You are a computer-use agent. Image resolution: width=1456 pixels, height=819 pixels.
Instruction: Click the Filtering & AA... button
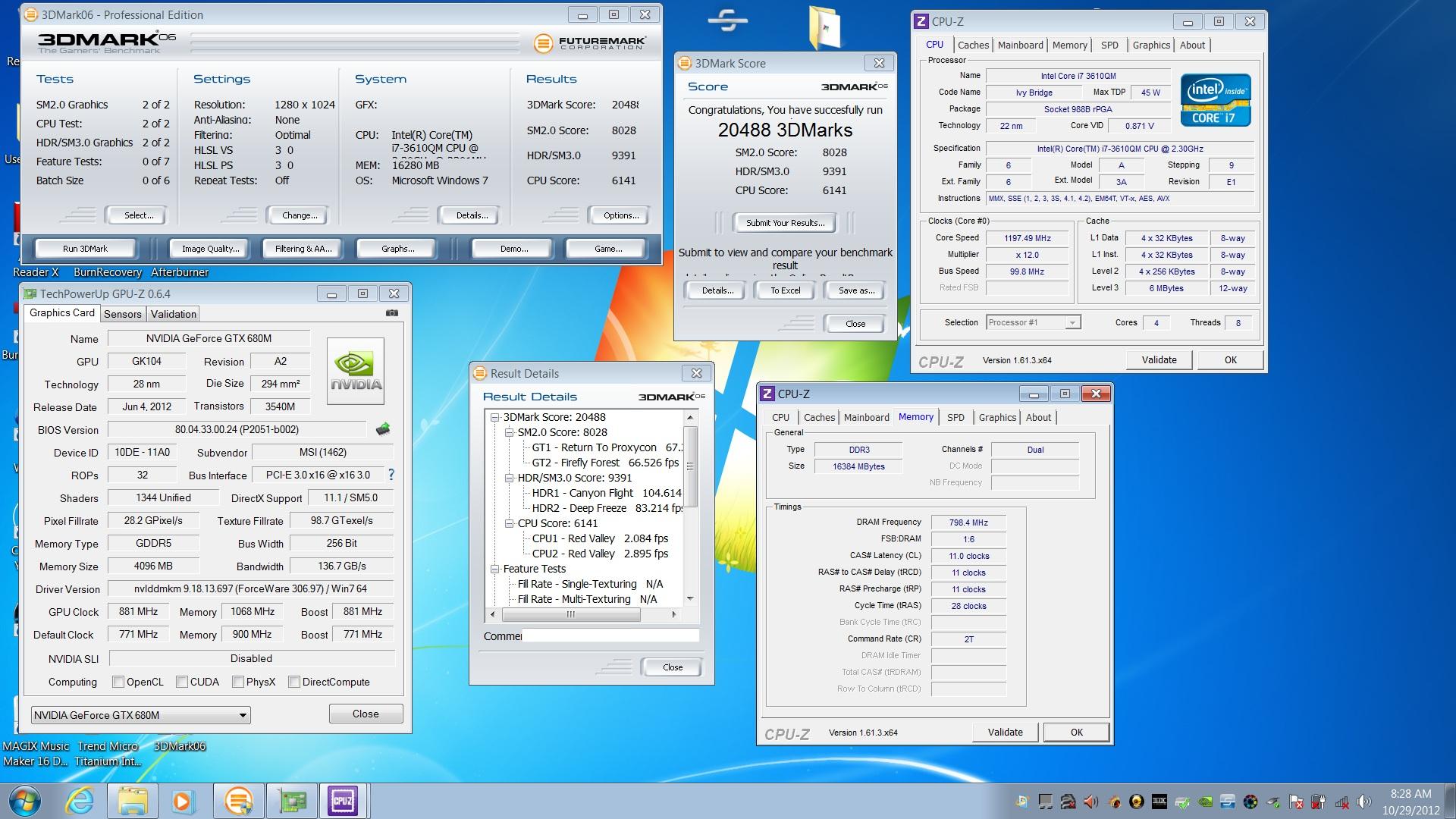click(303, 249)
